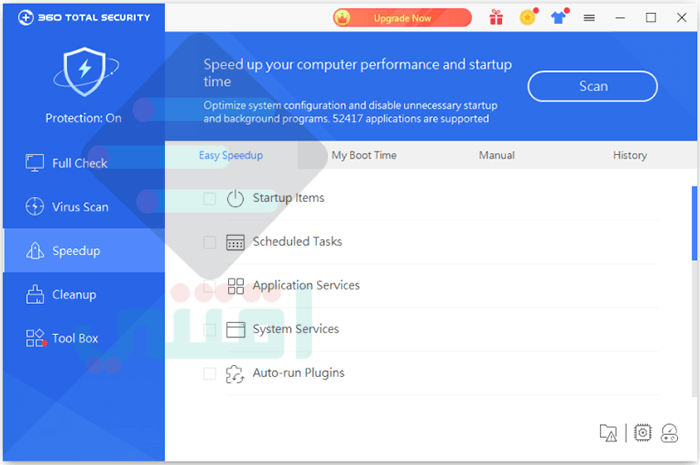This screenshot has width=700, height=465.
Task: Click the Scheduled Tasks calendar icon
Action: (x=235, y=242)
